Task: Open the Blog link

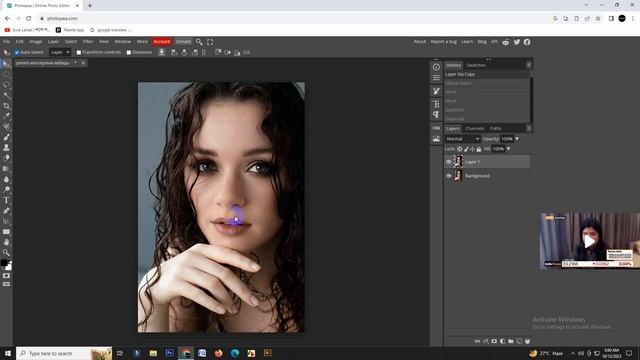Action: tap(482, 42)
